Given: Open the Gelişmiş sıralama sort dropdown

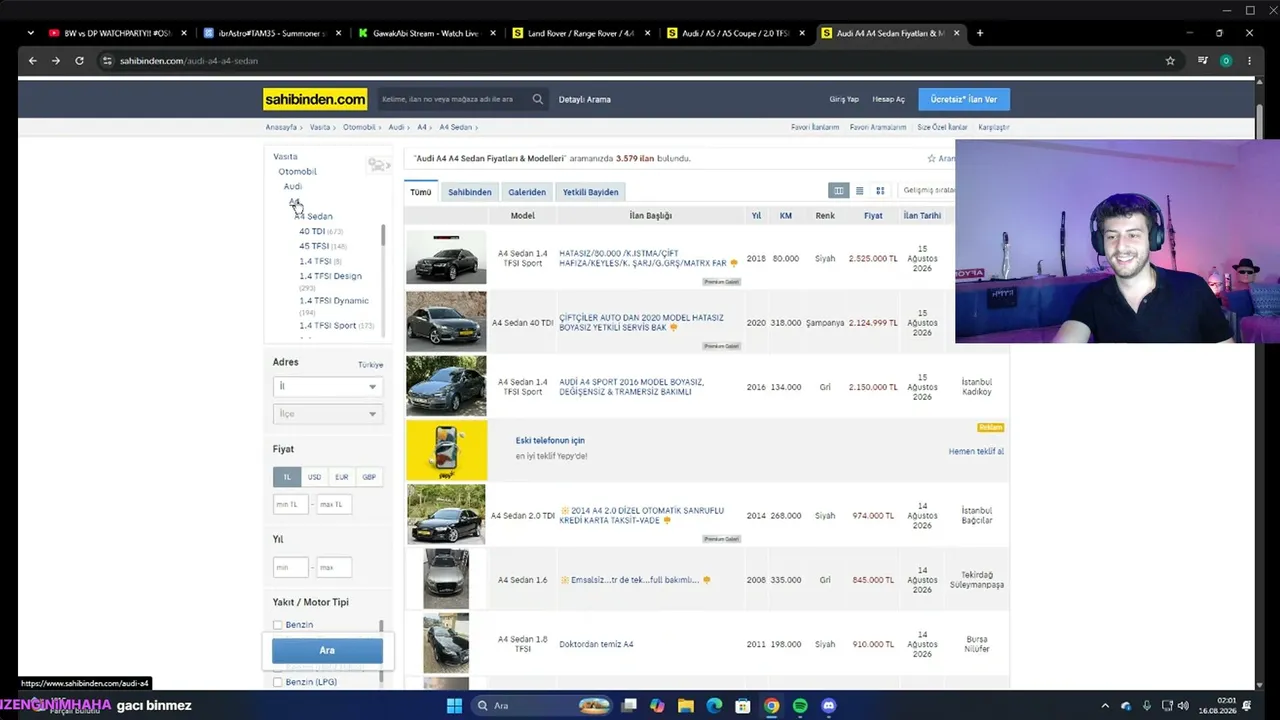Looking at the screenshot, I should [x=929, y=190].
